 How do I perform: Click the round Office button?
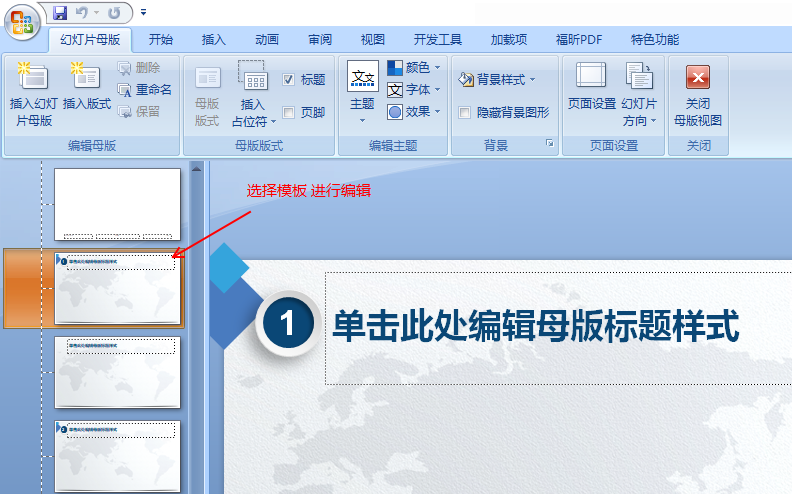pyautogui.click(x=22, y=20)
